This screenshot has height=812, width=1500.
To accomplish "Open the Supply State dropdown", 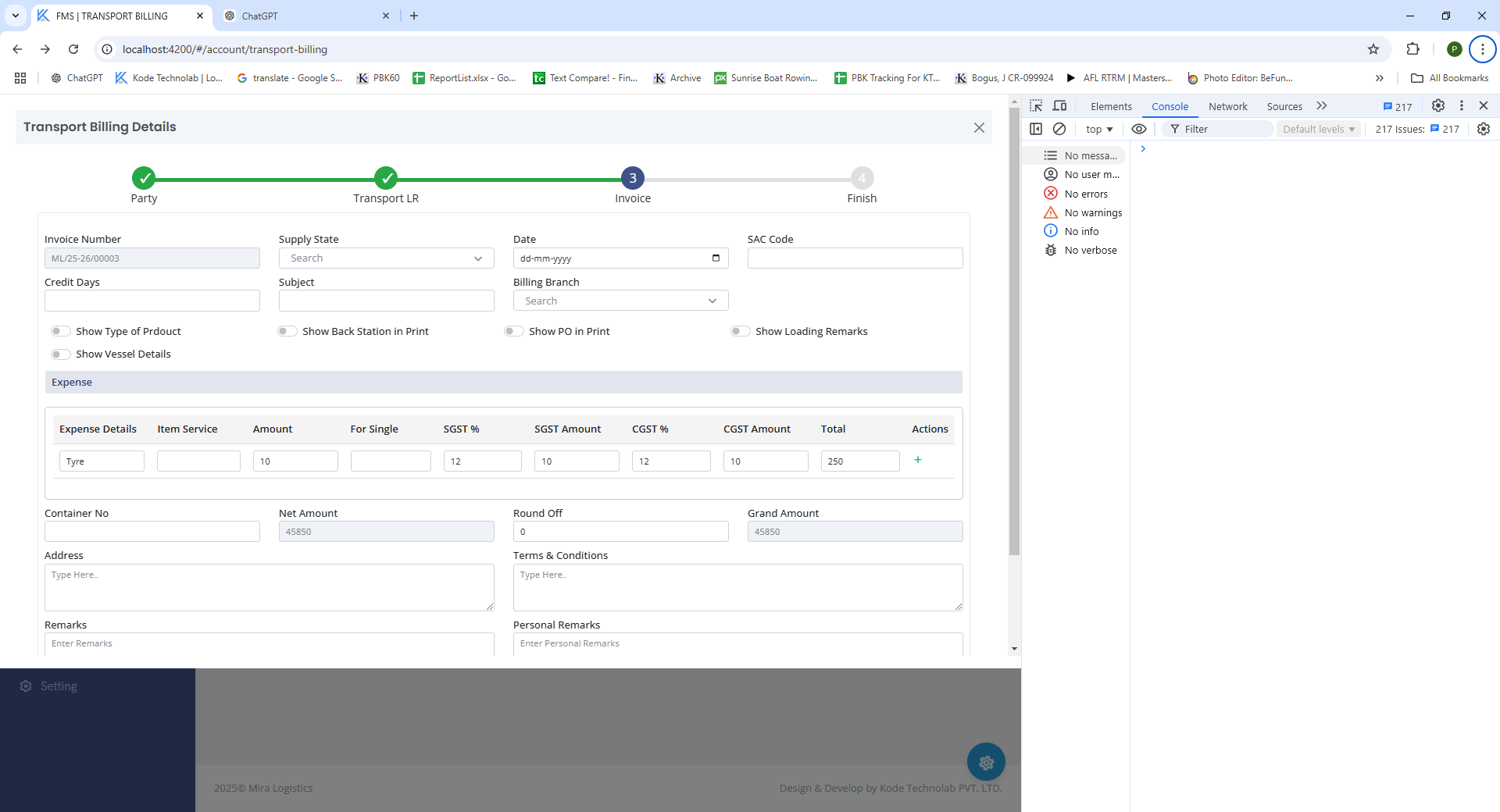I will tap(386, 258).
